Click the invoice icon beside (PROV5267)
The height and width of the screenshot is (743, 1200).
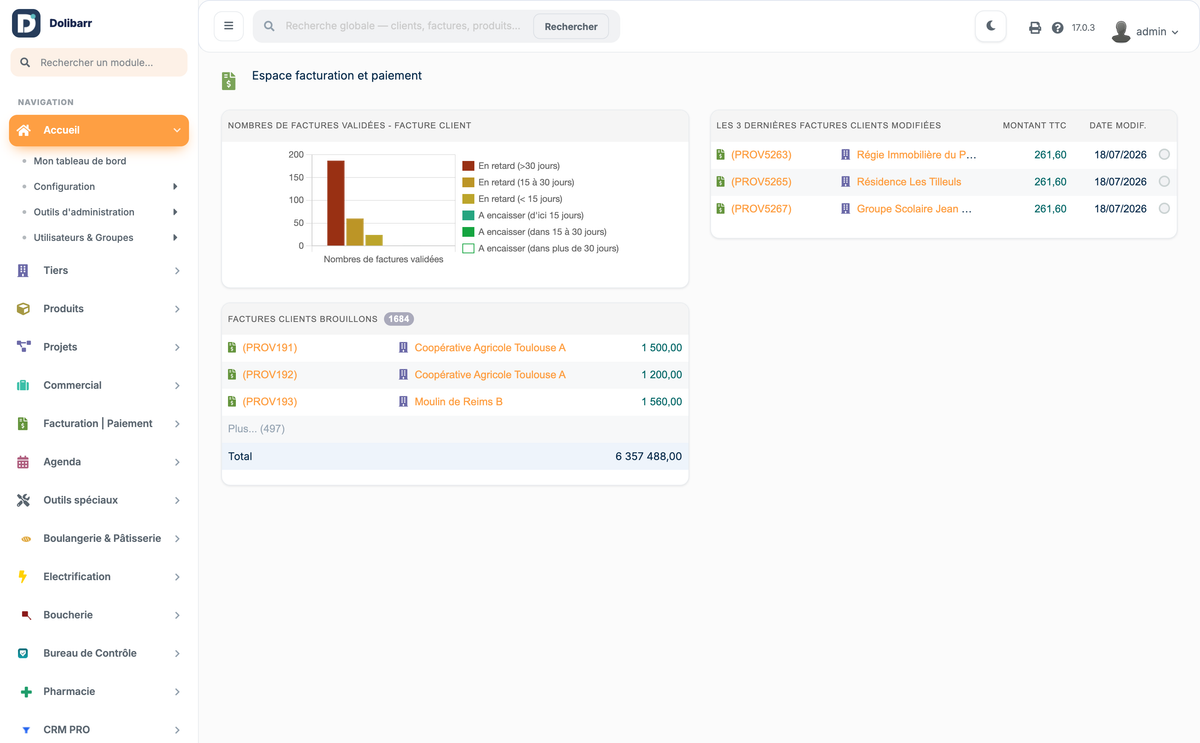point(720,209)
